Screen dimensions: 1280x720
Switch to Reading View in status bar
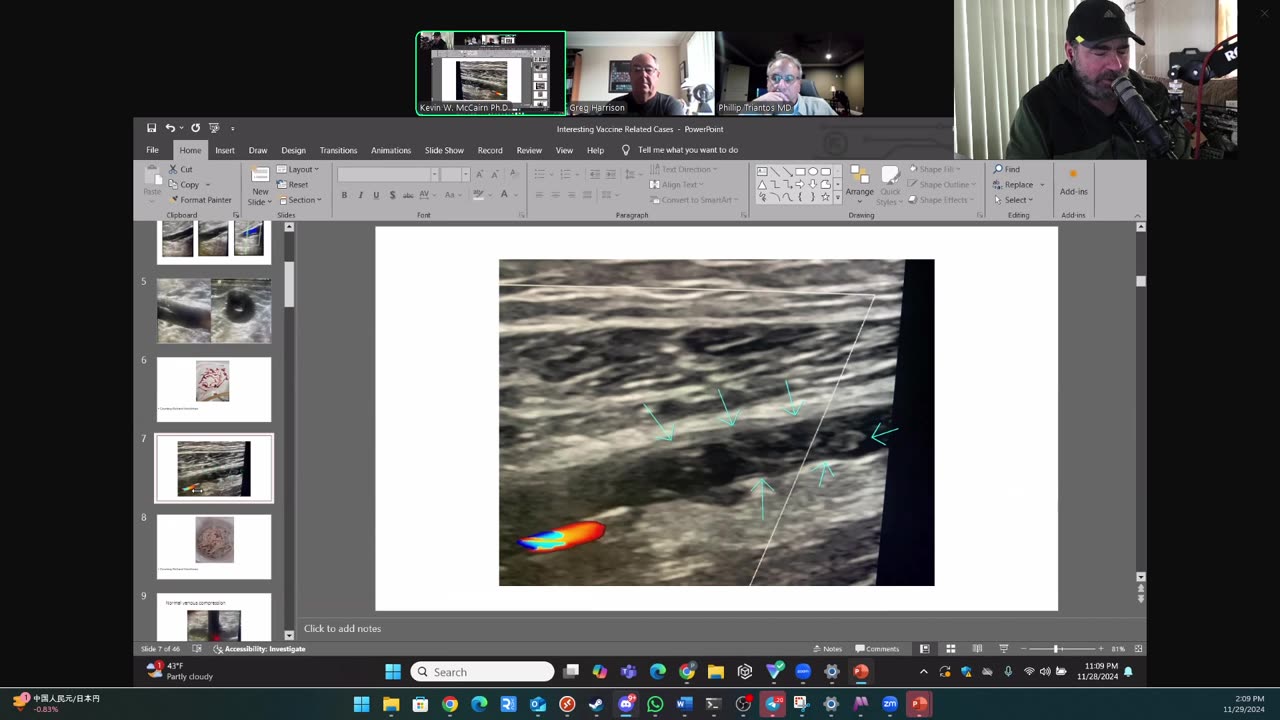[977, 649]
